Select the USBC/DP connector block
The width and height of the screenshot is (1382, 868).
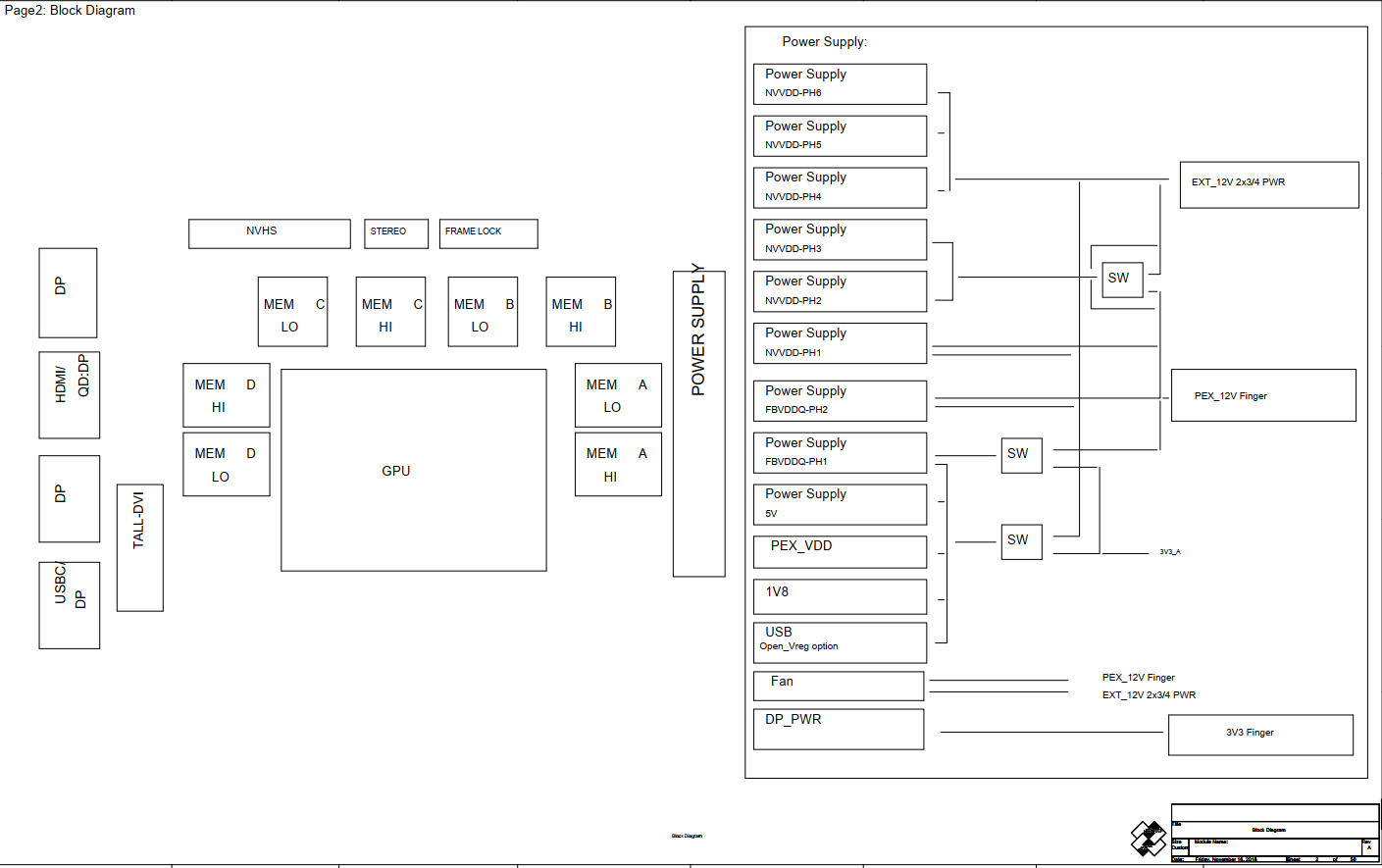click(69, 604)
